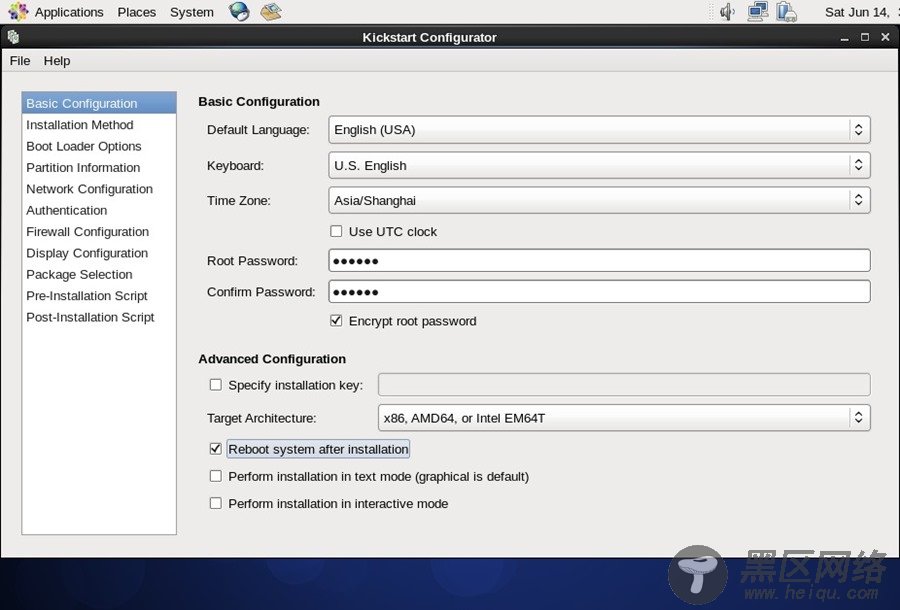The image size is (900, 610).
Task: Go to Firewall Configuration section
Action: [x=99, y=232]
